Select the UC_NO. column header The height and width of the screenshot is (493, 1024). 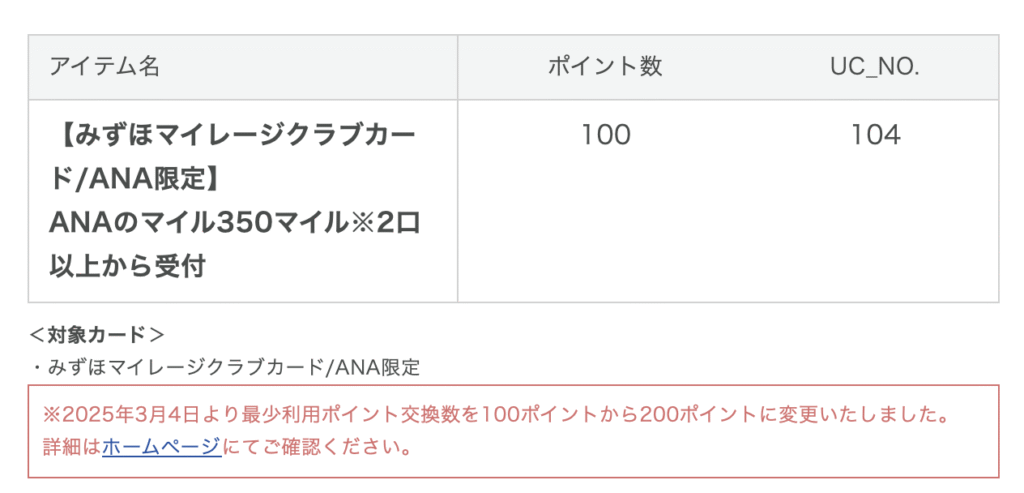pyautogui.click(x=875, y=67)
